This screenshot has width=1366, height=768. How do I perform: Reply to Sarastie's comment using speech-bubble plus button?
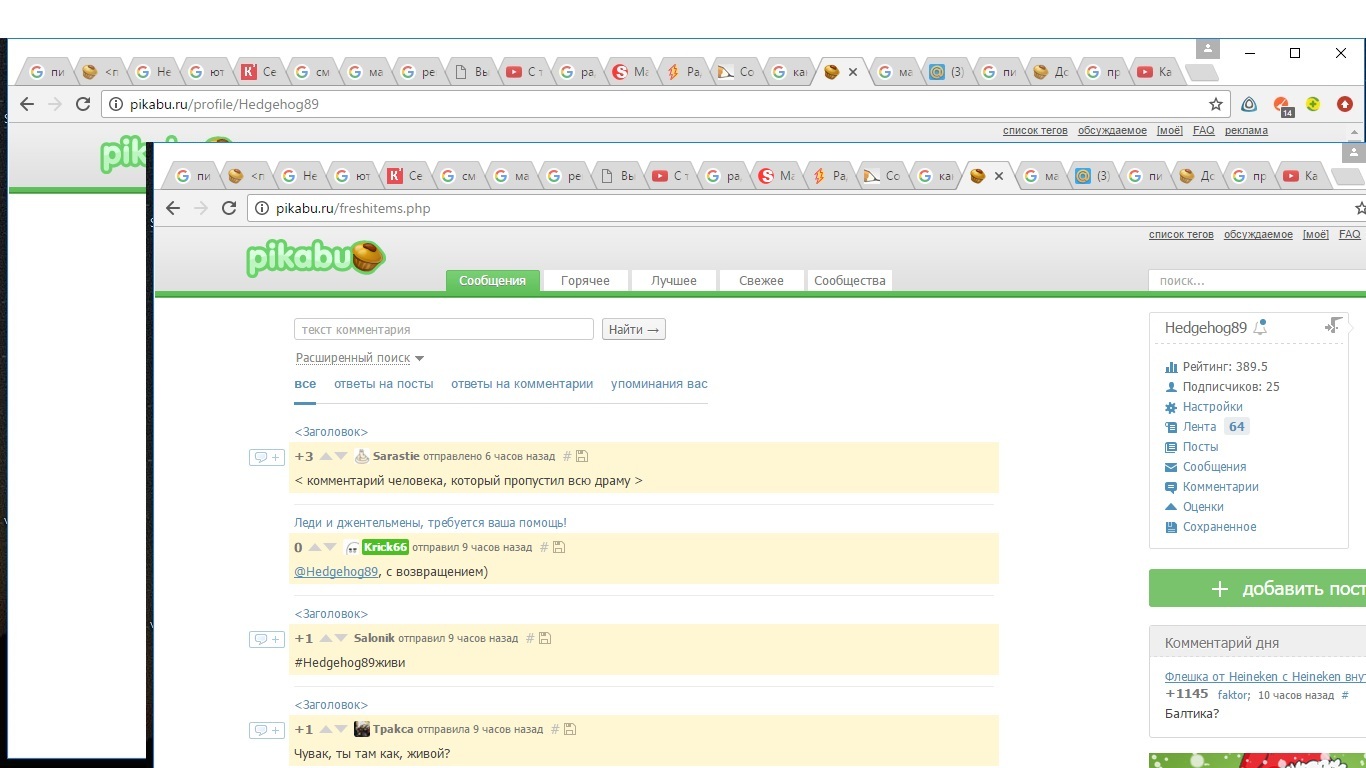267,457
